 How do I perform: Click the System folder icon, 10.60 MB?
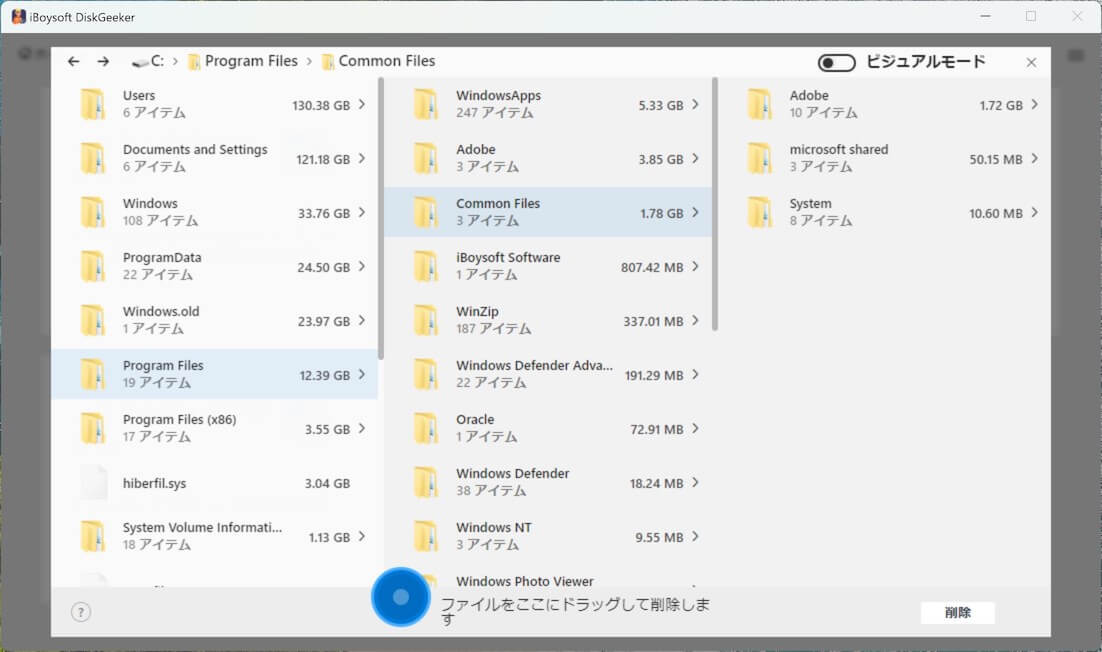(x=760, y=212)
